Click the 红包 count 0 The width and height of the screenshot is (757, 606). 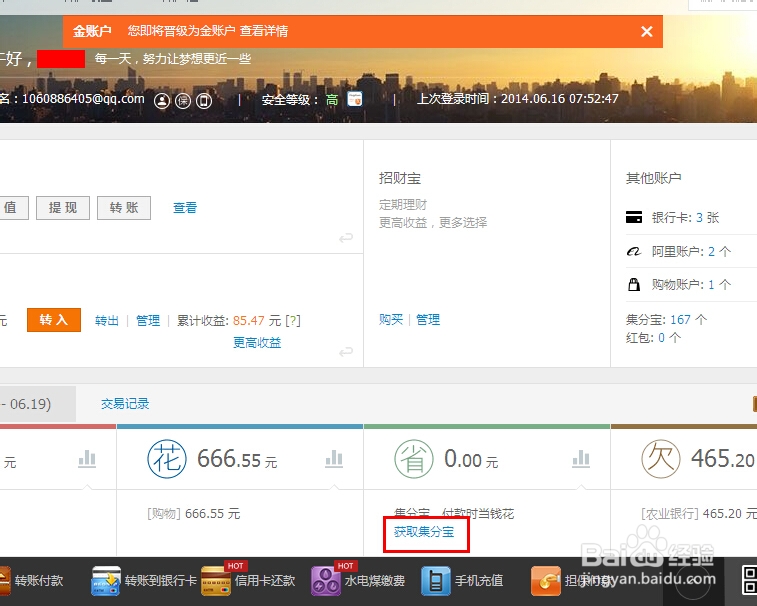point(661,338)
